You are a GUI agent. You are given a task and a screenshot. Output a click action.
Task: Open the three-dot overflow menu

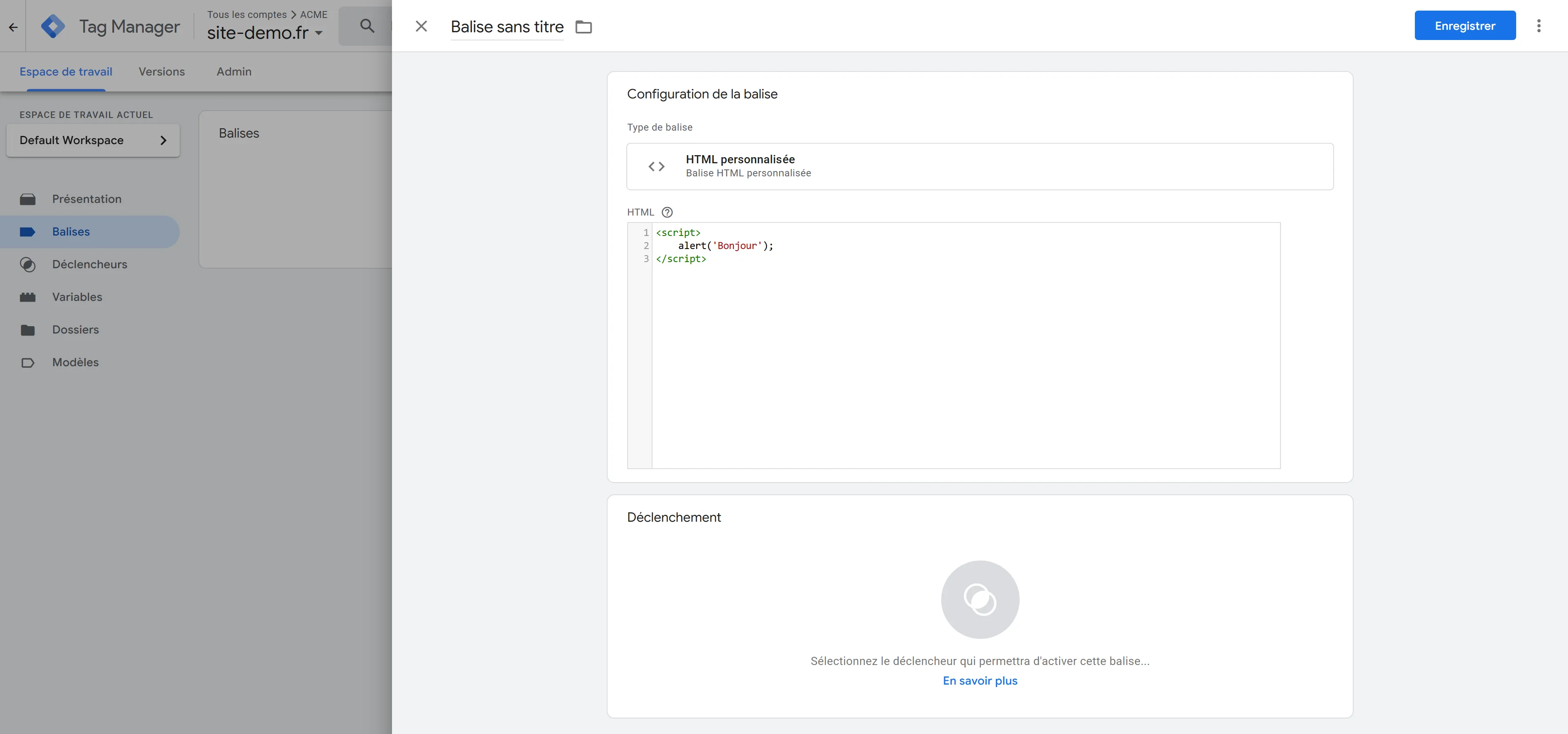pos(1539,26)
